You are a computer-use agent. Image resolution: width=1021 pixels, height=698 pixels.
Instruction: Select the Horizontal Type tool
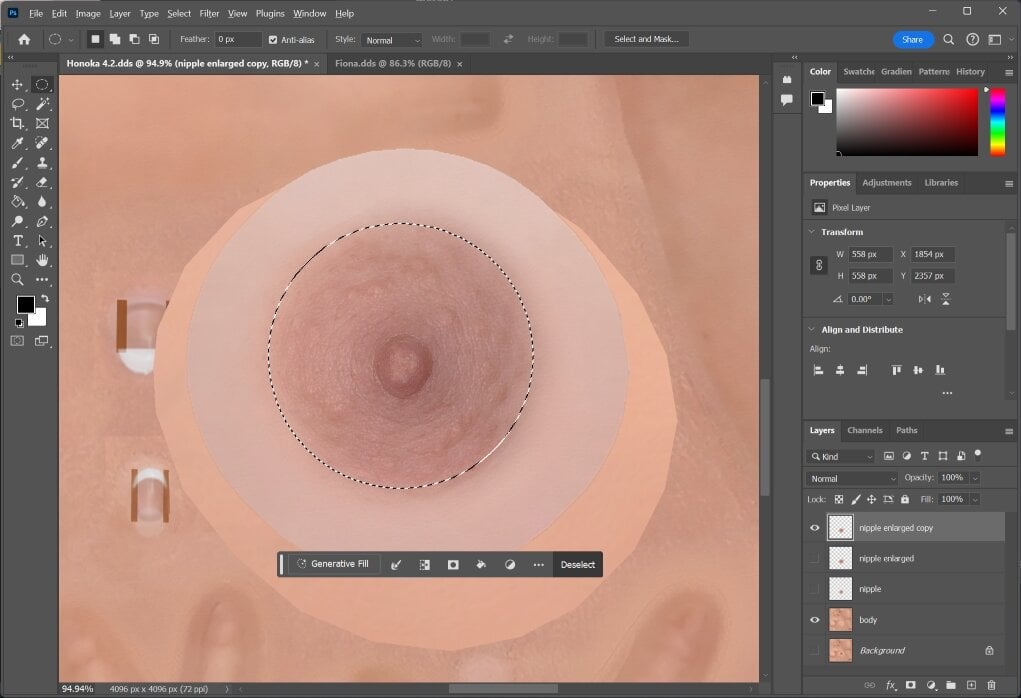18,241
